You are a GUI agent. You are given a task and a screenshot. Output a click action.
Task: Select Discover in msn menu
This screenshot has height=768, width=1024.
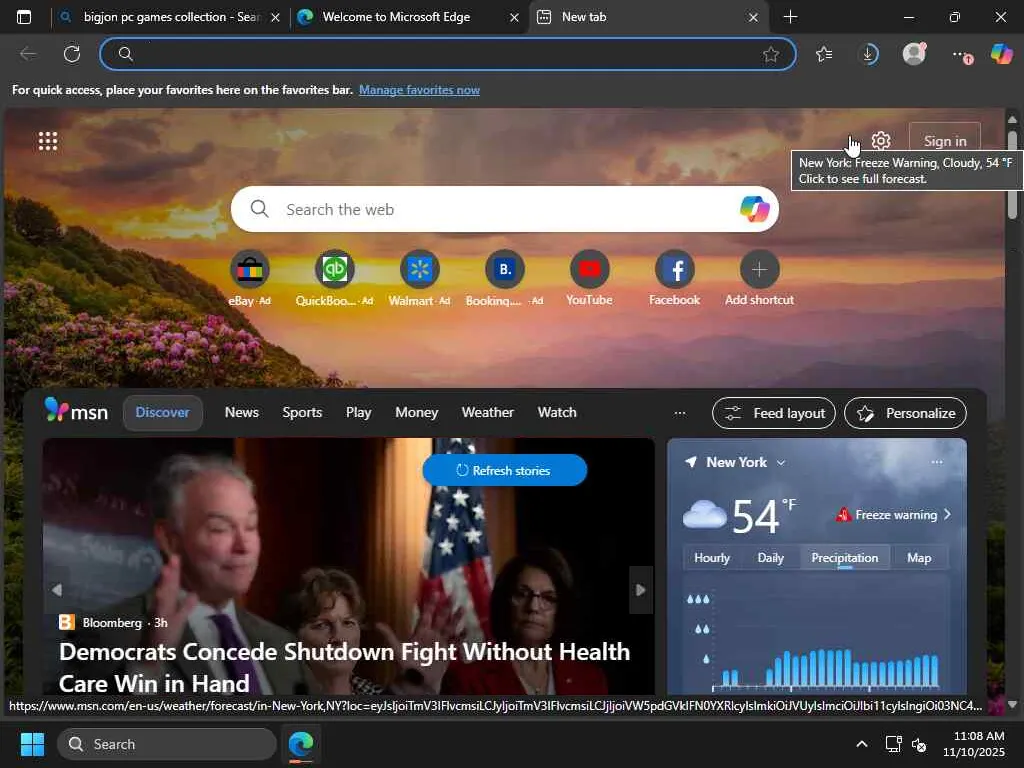(x=163, y=412)
